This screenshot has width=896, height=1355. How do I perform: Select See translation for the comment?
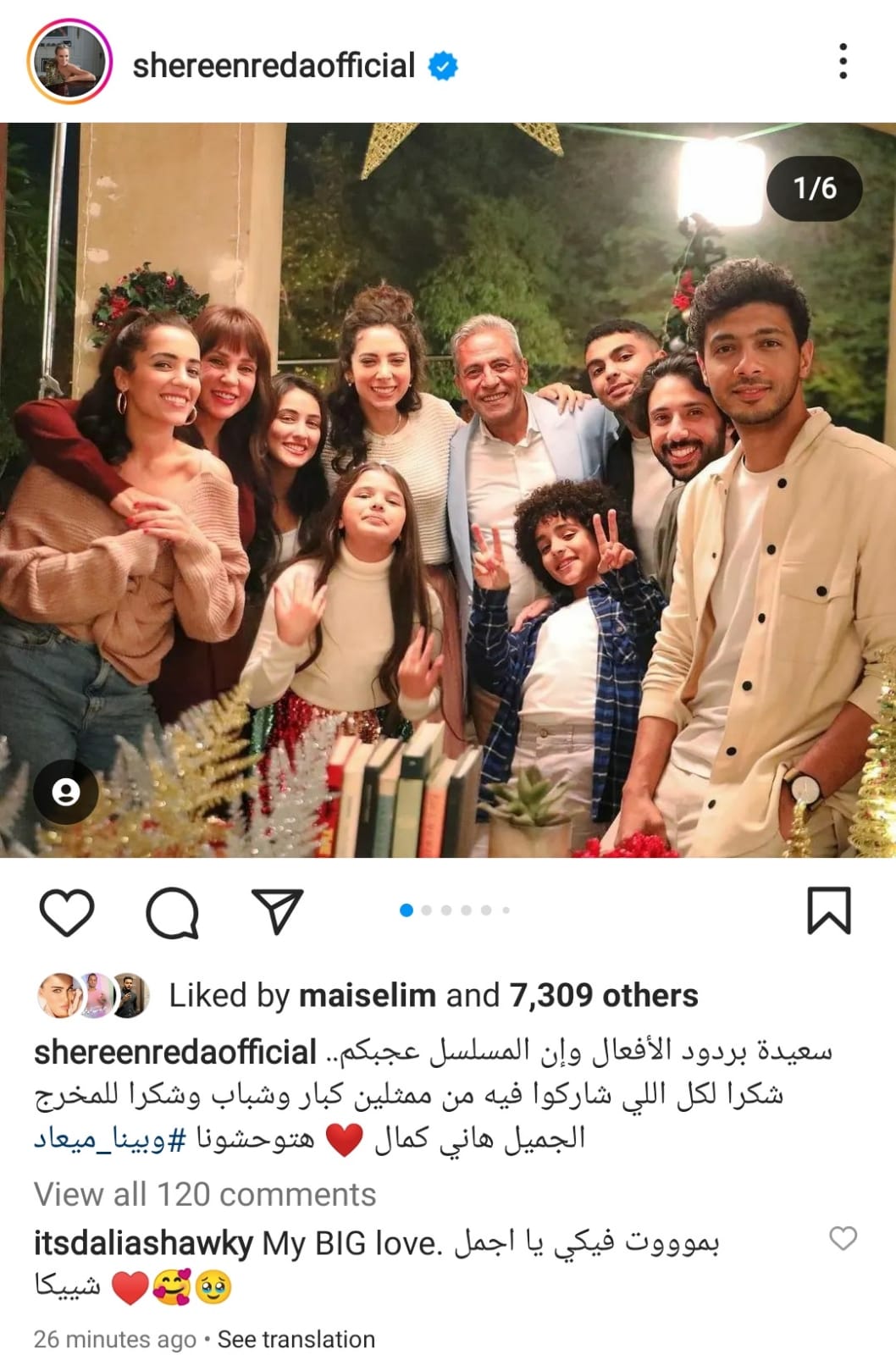(296, 1339)
